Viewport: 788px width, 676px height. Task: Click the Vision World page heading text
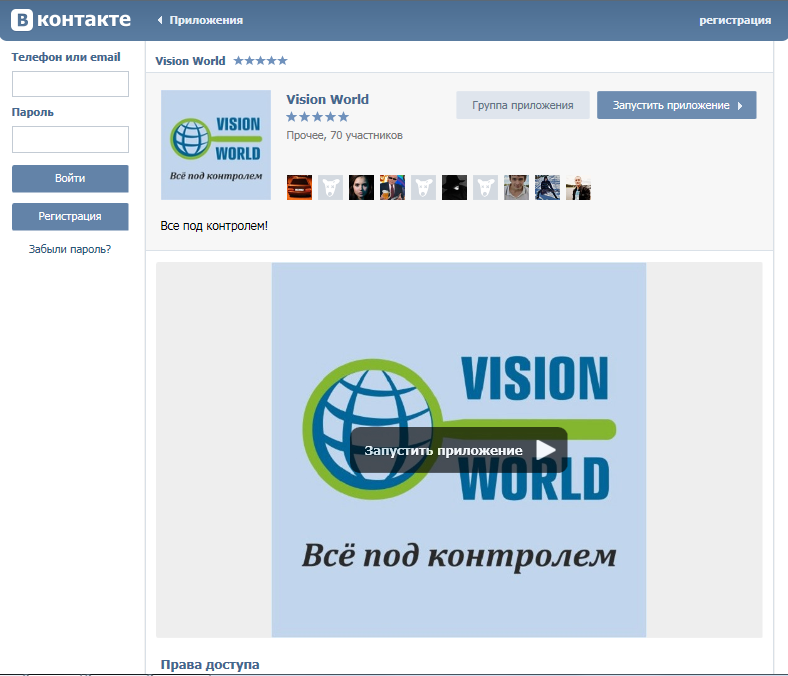point(190,61)
